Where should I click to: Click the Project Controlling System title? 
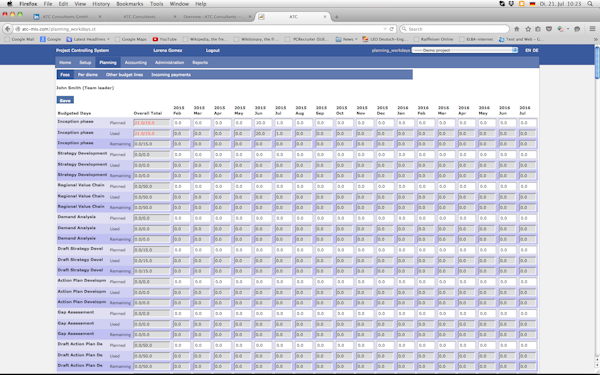tap(82, 50)
